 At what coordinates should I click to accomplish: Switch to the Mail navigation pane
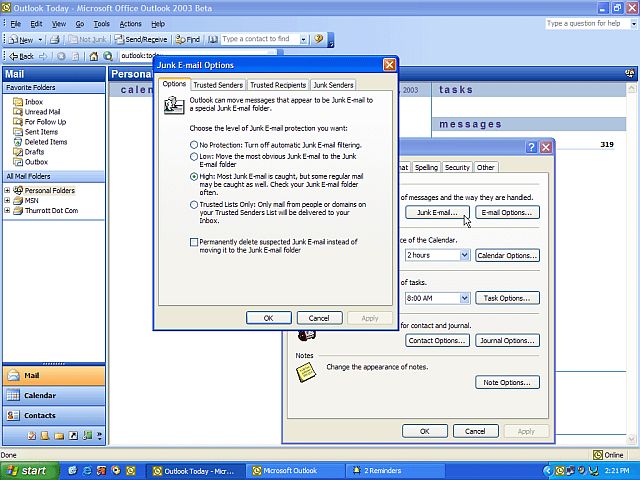[53, 376]
